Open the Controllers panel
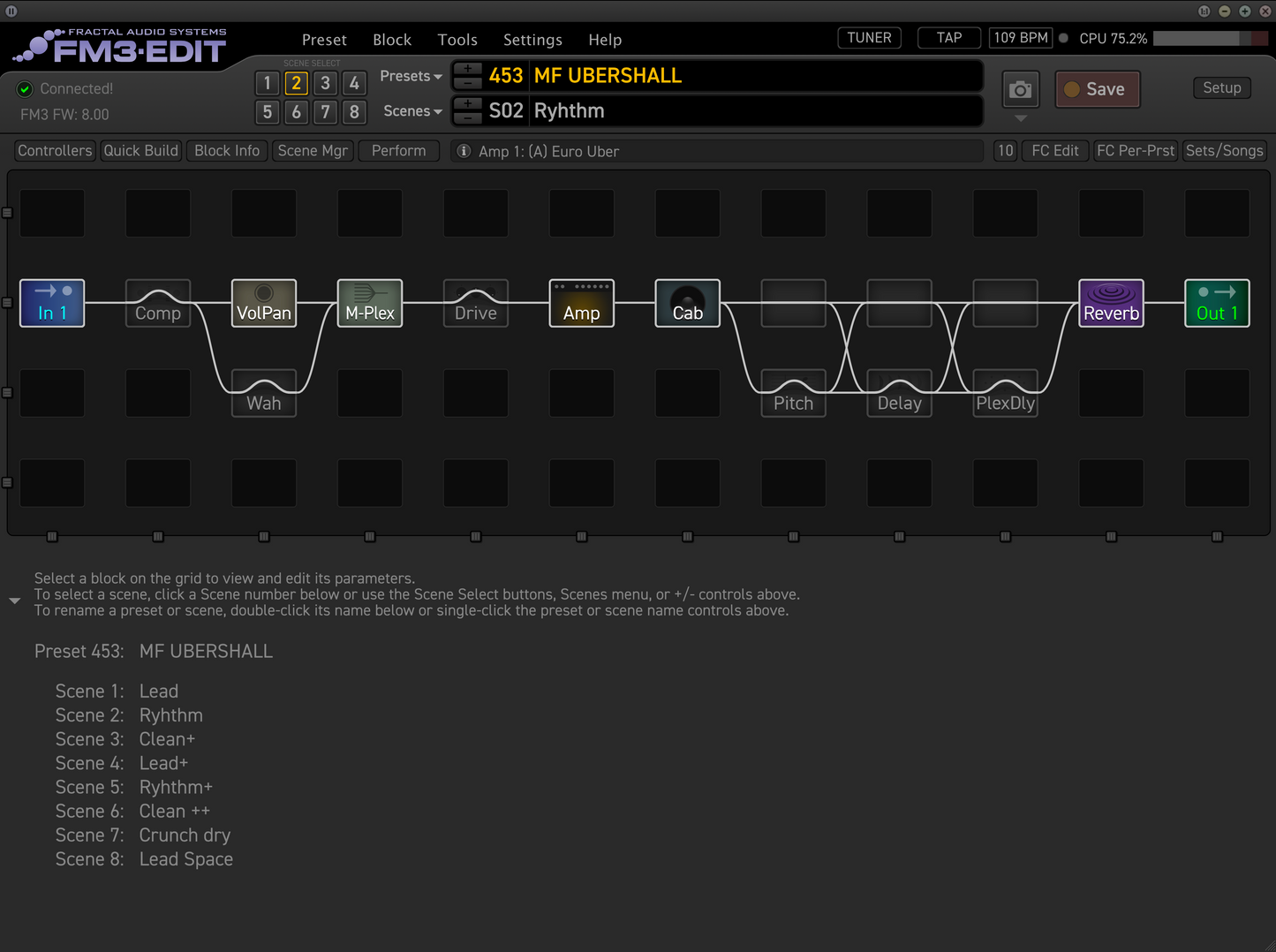 pyautogui.click(x=55, y=151)
